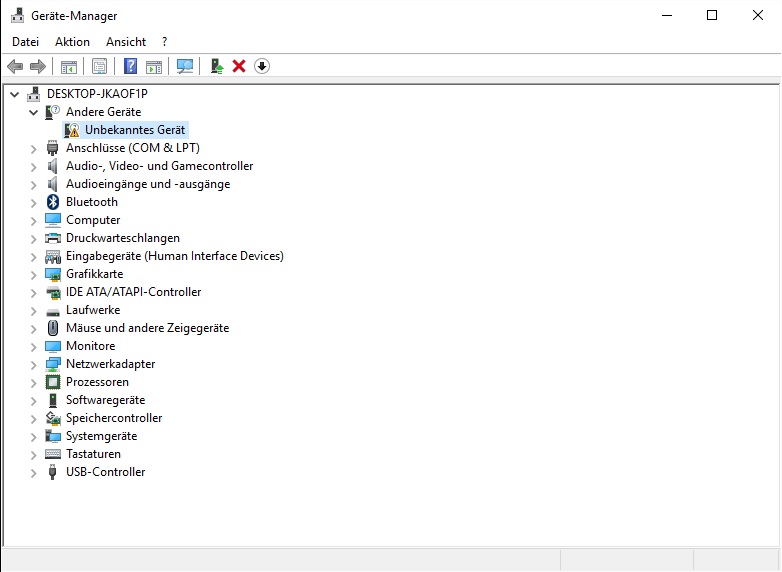Click the disable device down-arrow icon
This screenshot has height=572, width=782.
262,66
